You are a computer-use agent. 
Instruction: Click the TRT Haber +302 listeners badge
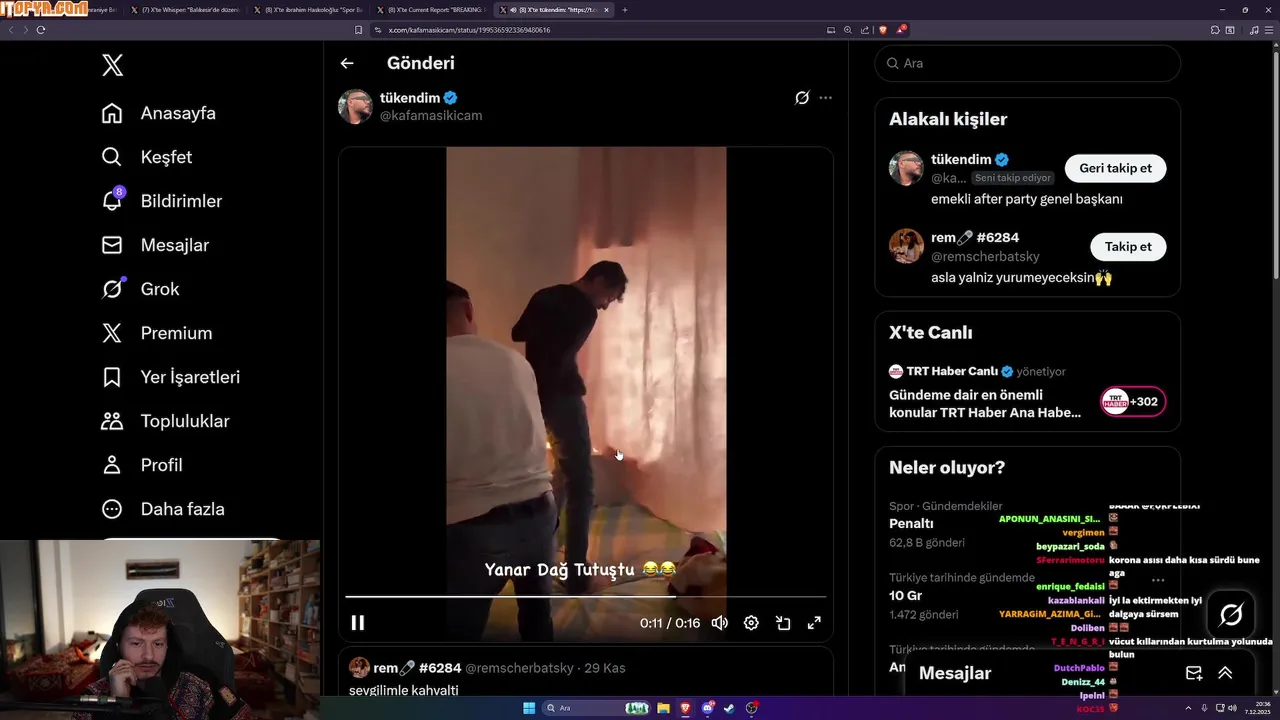tap(1133, 402)
